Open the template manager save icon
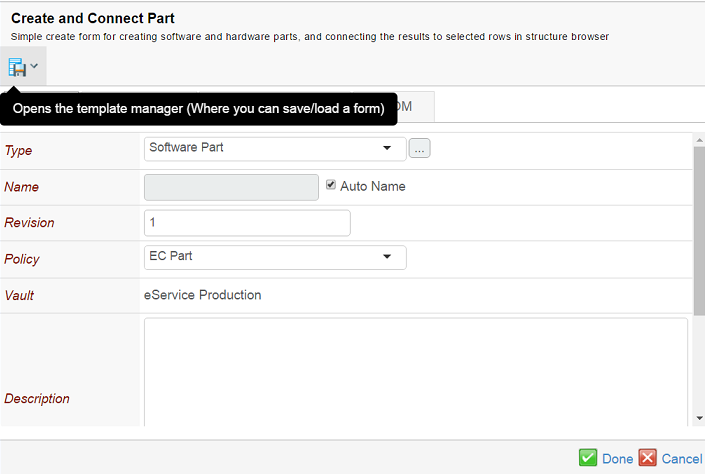The image size is (705, 474). pyautogui.click(x=17, y=67)
